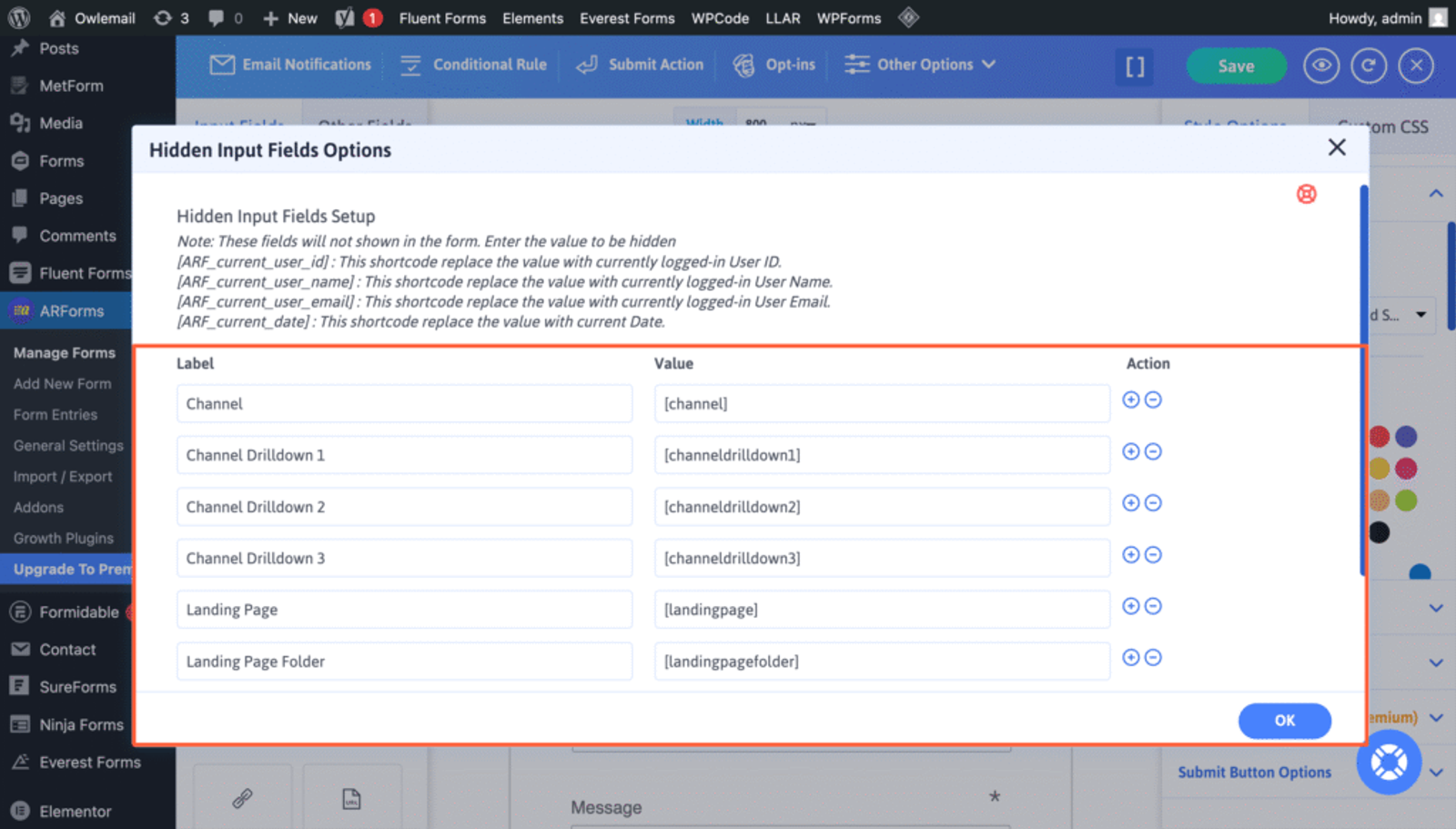Open Everest Forms admin bar menu
1456x829 pixels.
pos(627,18)
